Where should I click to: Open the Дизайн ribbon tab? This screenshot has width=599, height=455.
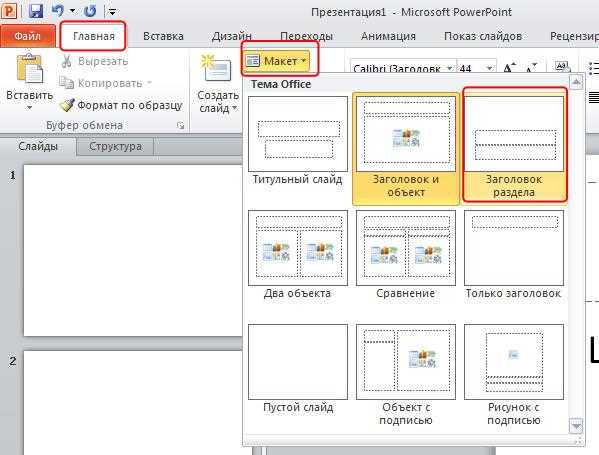tap(232, 36)
